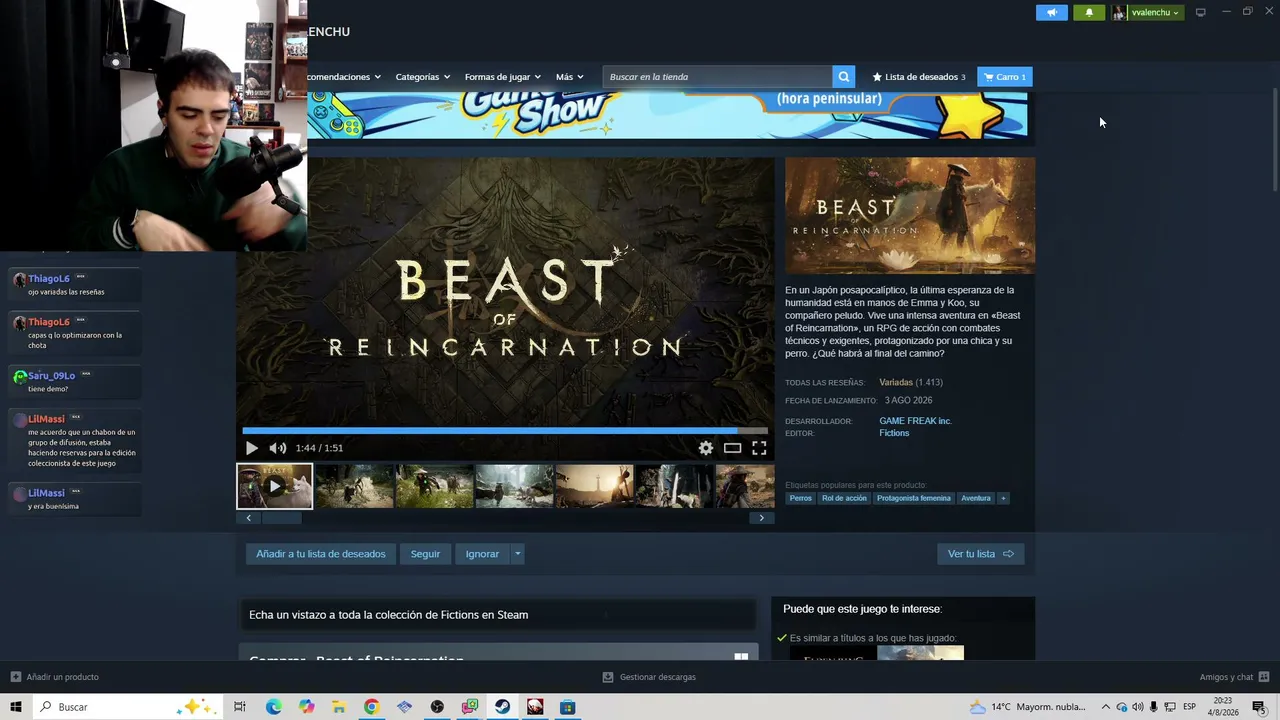The width and height of the screenshot is (1280, 720).
Task: Open the Ignorar options dropdown arrow
Action: [517, 554]
